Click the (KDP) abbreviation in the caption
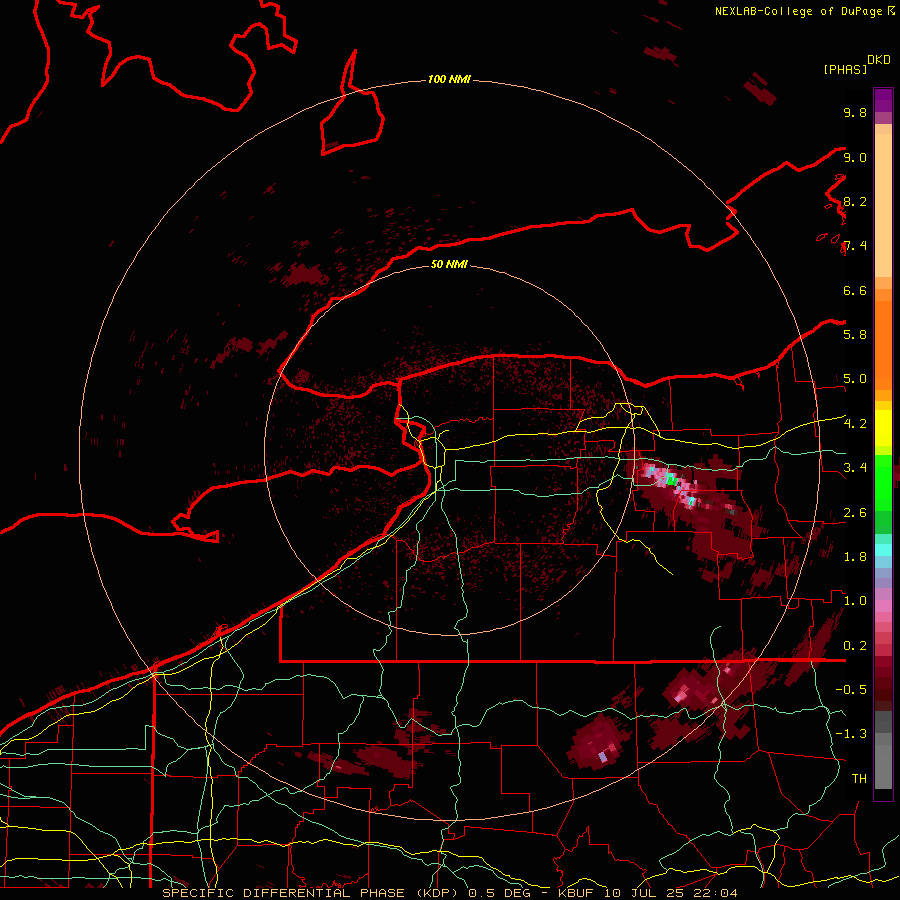Image resolution: width=900 pixels, height=900 pixels. pos(438,893)
